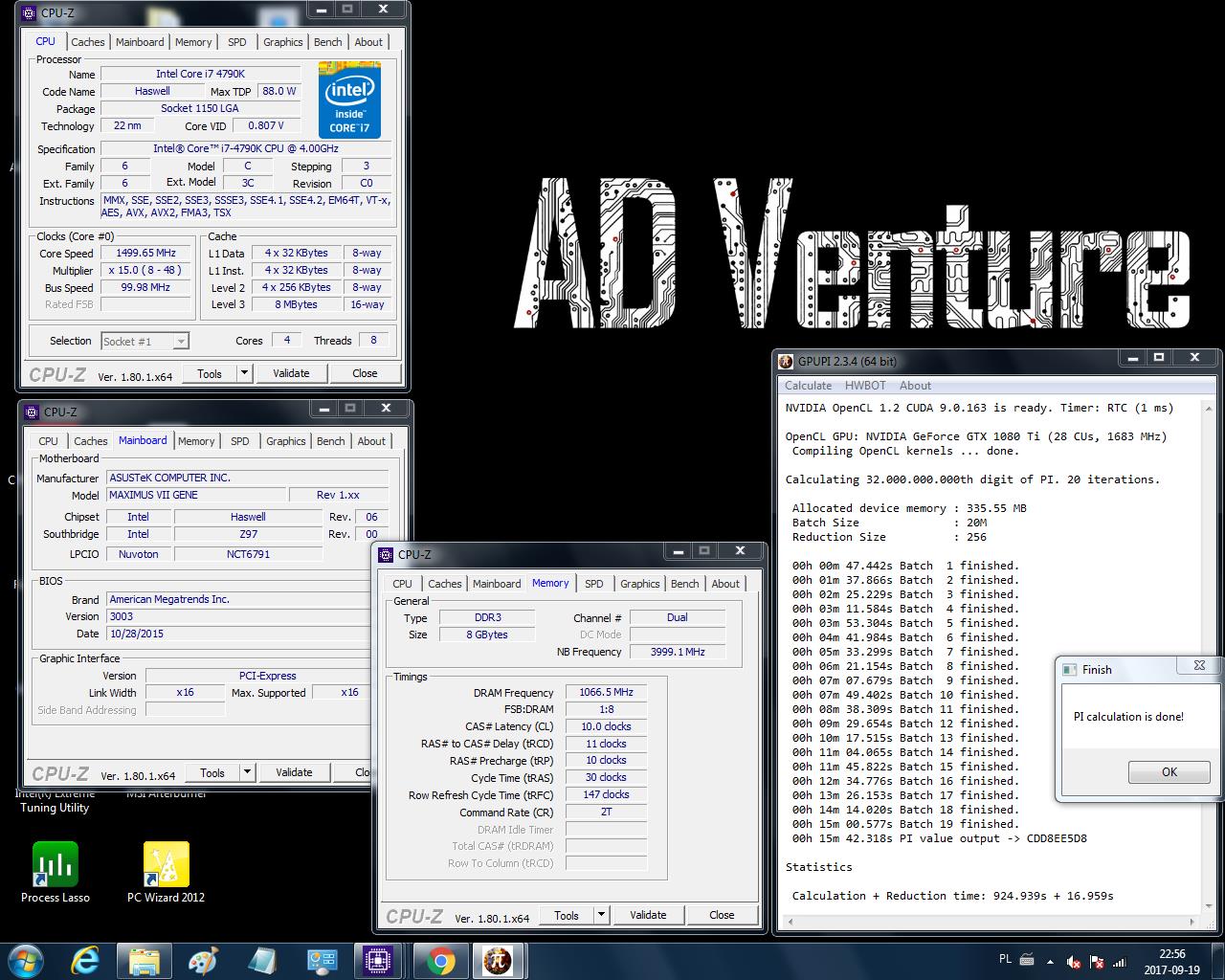1225x980 pixels.
Task: Open Socket #1 selection dropdown
Action: tap(145, 342)
